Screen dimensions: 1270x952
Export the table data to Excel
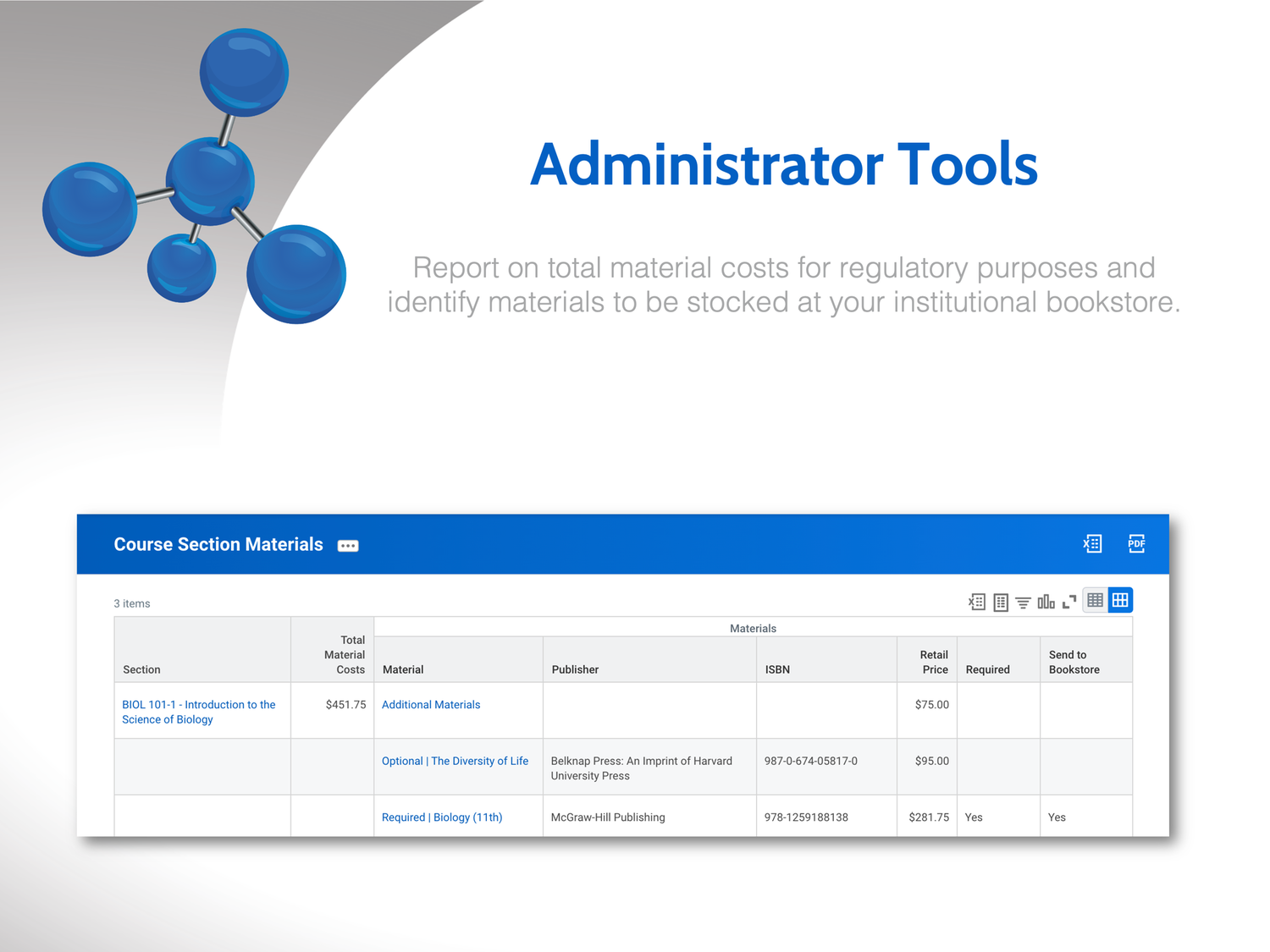tap(976, 602)
